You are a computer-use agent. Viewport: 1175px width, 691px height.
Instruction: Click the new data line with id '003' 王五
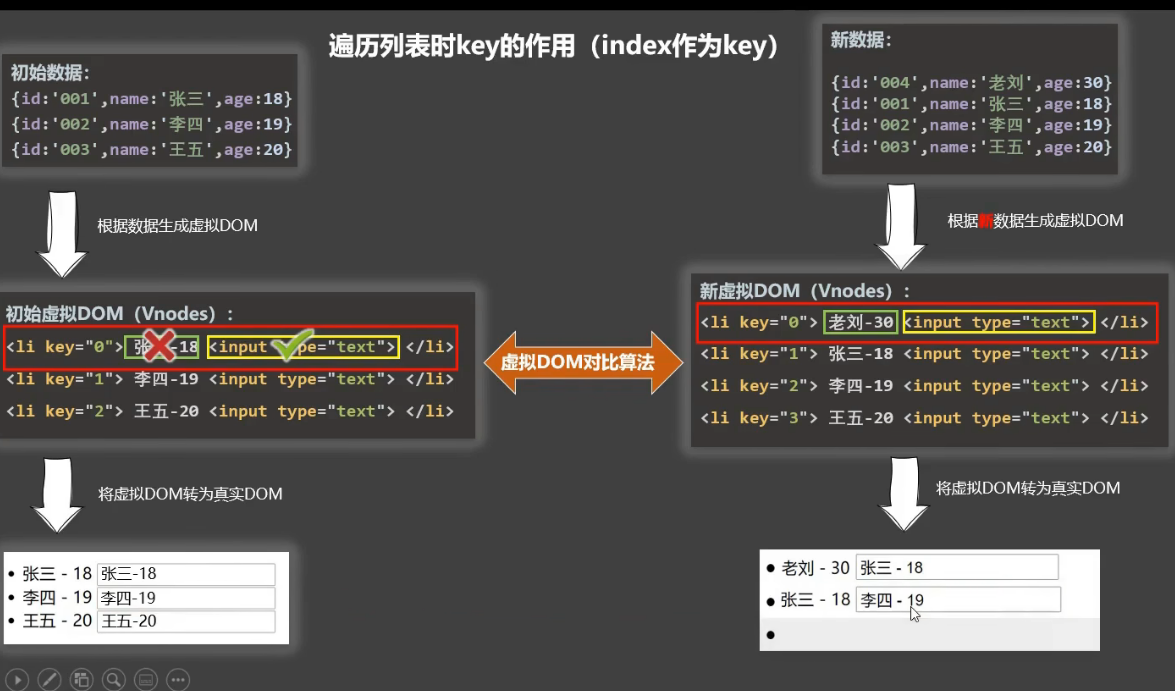tap(971, 147)
